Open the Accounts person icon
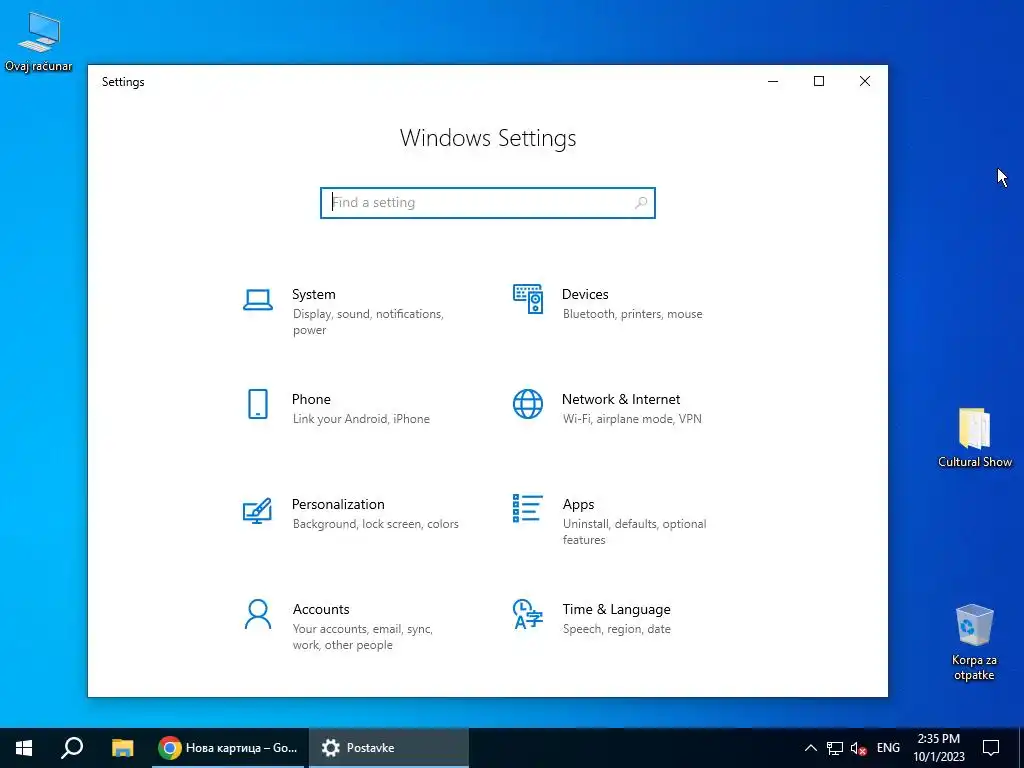The width and height of the screenshot is (1024, 768). [258, 615]
